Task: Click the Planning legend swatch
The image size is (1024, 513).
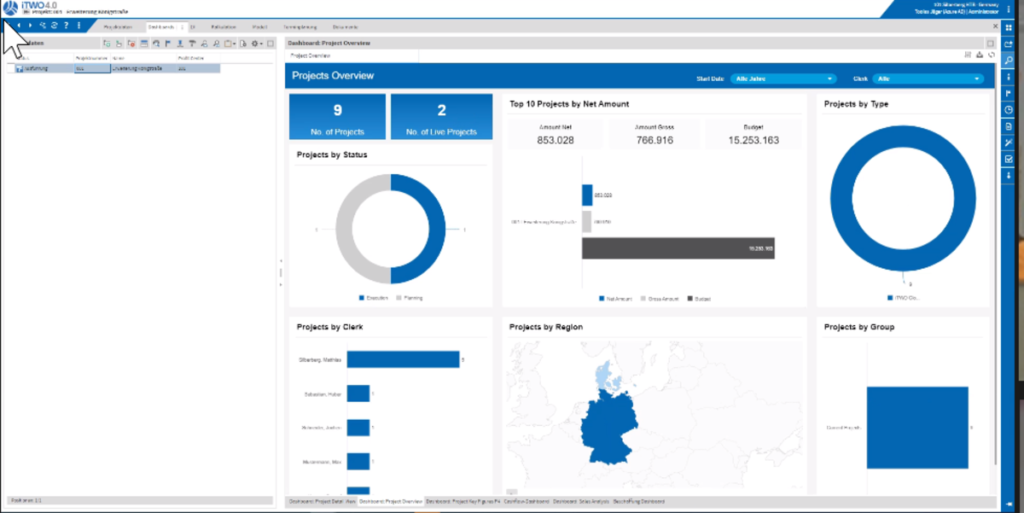Action: pyautogui.click(x=399, y=298)
